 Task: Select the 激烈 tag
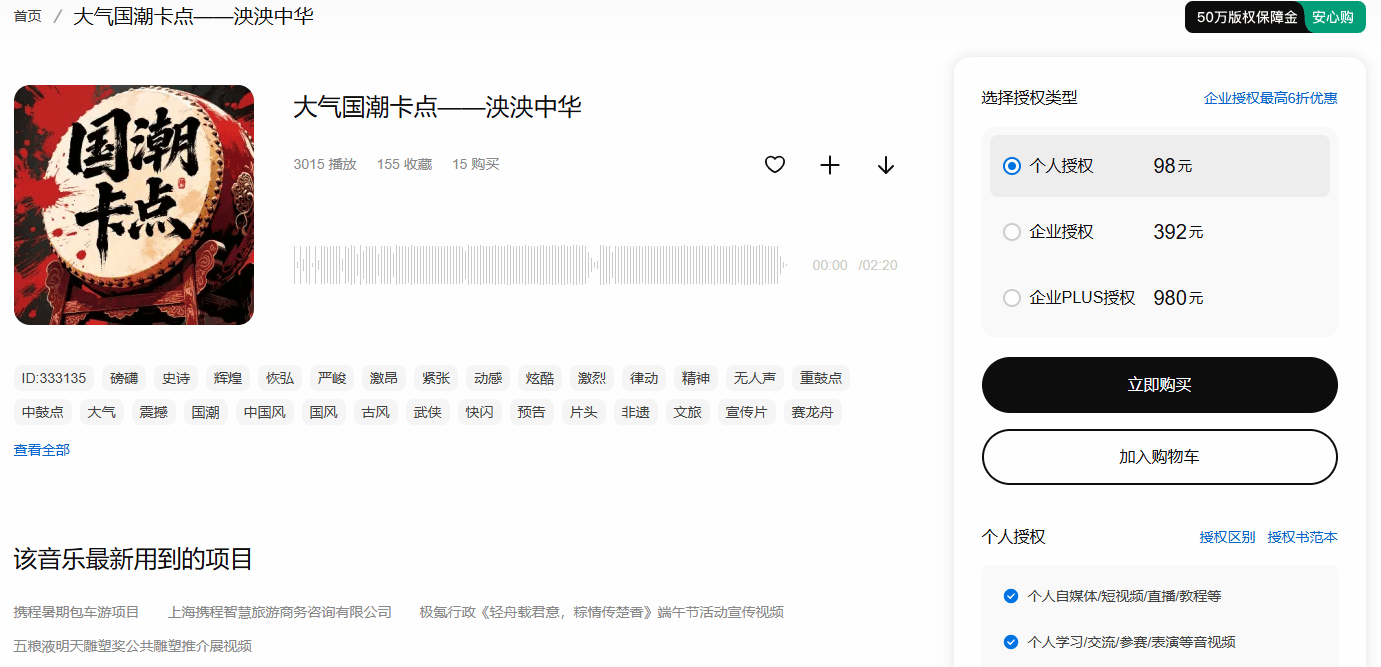point(592,378)
